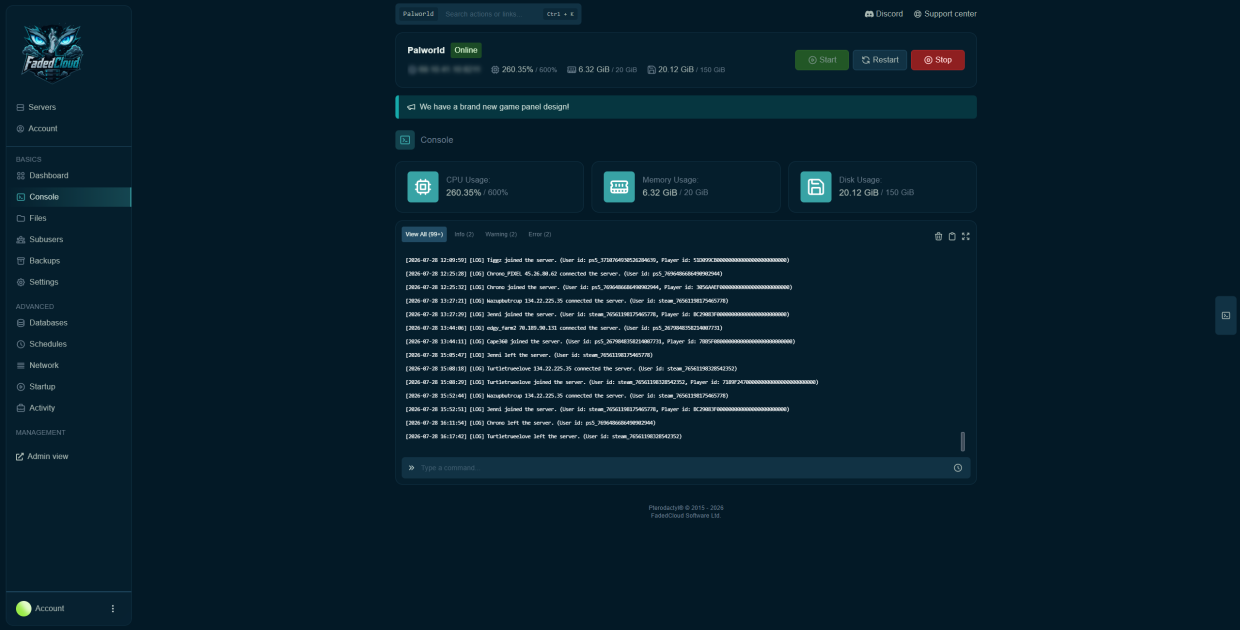The height and width of the screenshot is (630, 1240).
Task: Open Schedules clock icon
Action: (20, 344)
